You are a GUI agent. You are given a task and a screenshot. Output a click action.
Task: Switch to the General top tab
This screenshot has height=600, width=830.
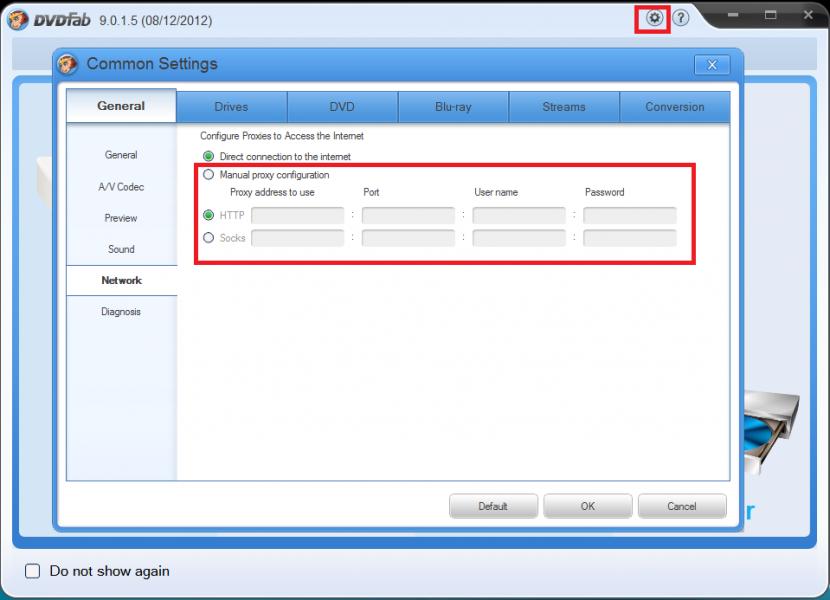121,106
